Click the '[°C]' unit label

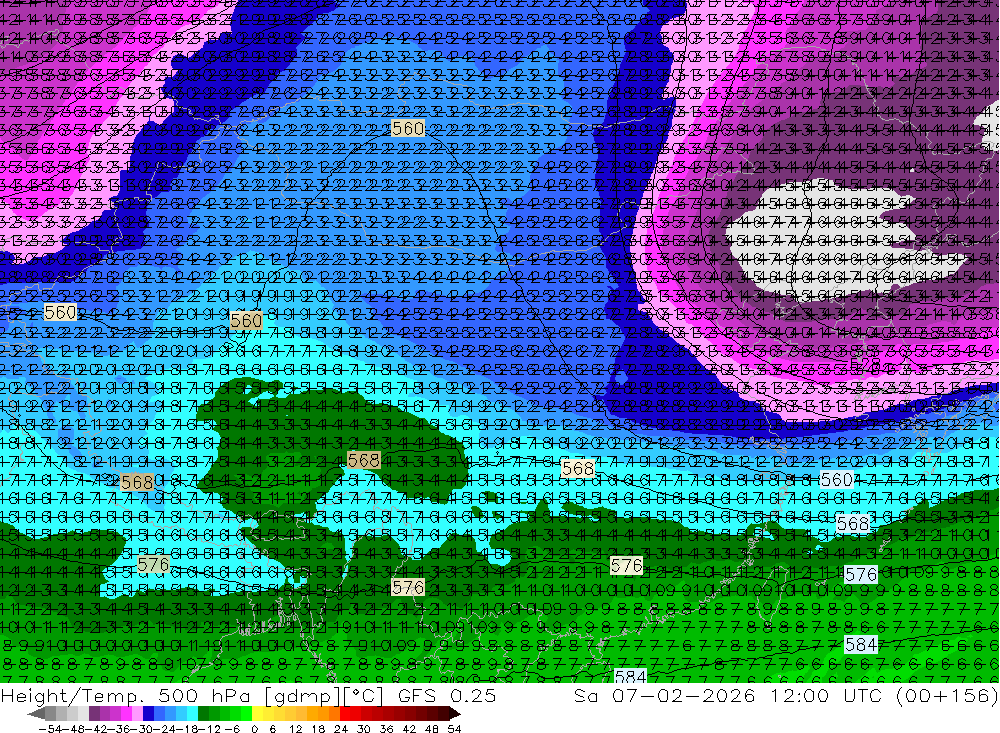(363, 696)
